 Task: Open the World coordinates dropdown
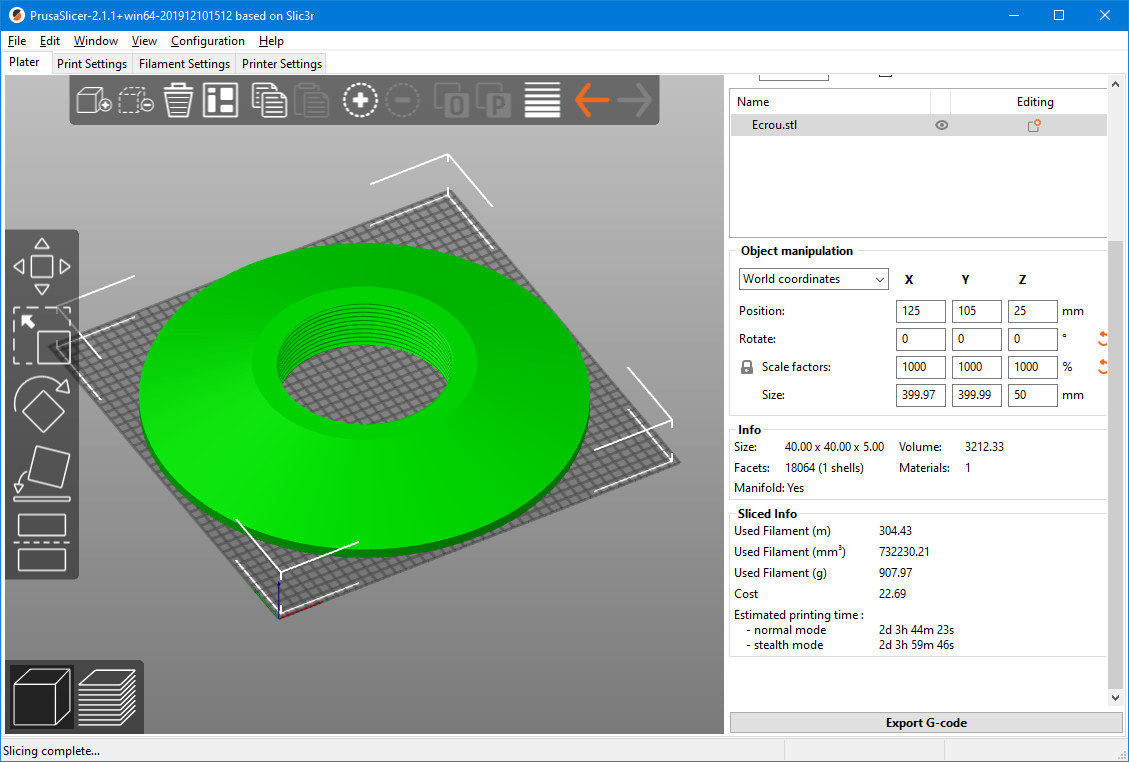point(813,279)
